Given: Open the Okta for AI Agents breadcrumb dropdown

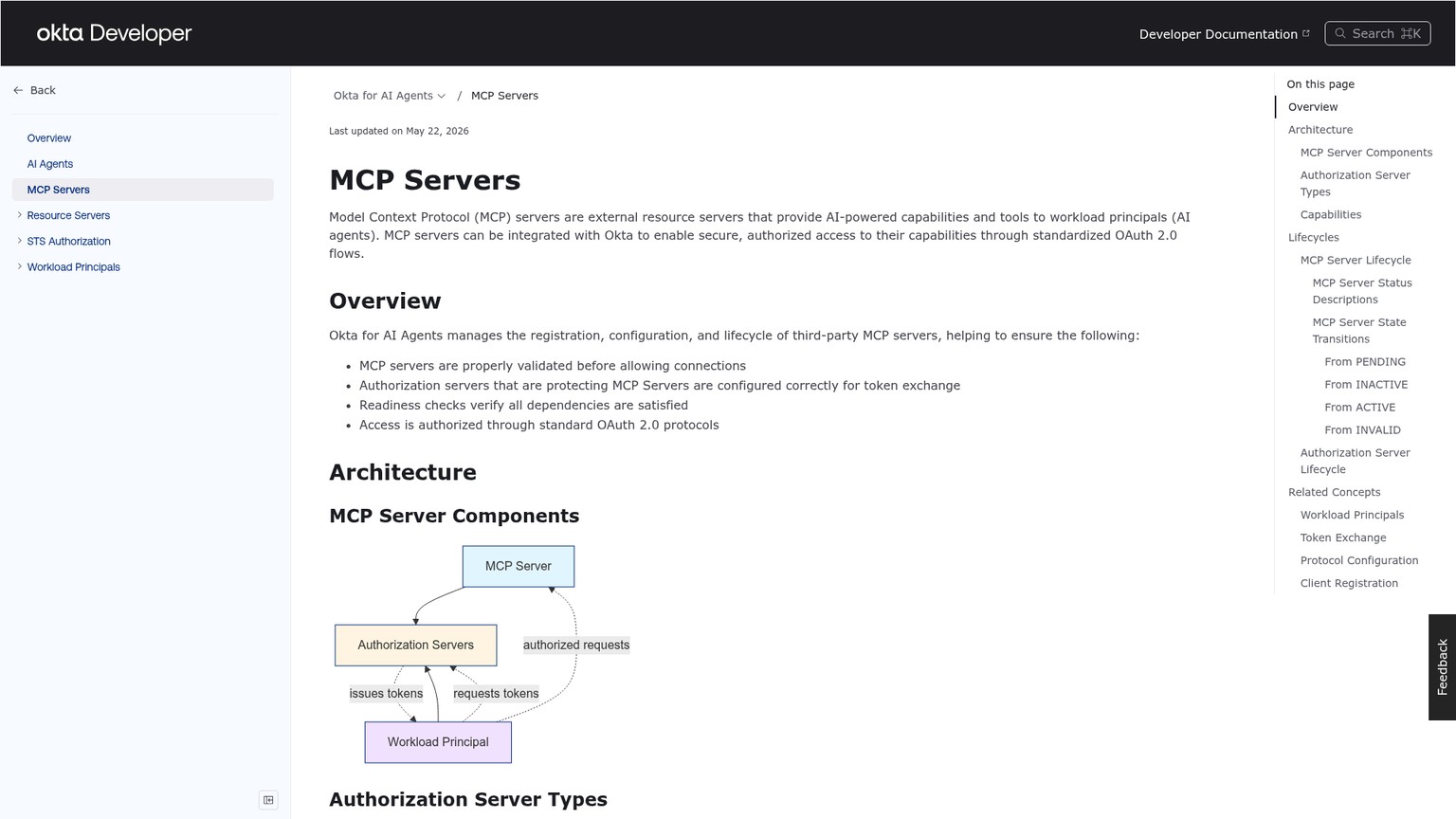Looking at the screenshot, I should (390, 96).
